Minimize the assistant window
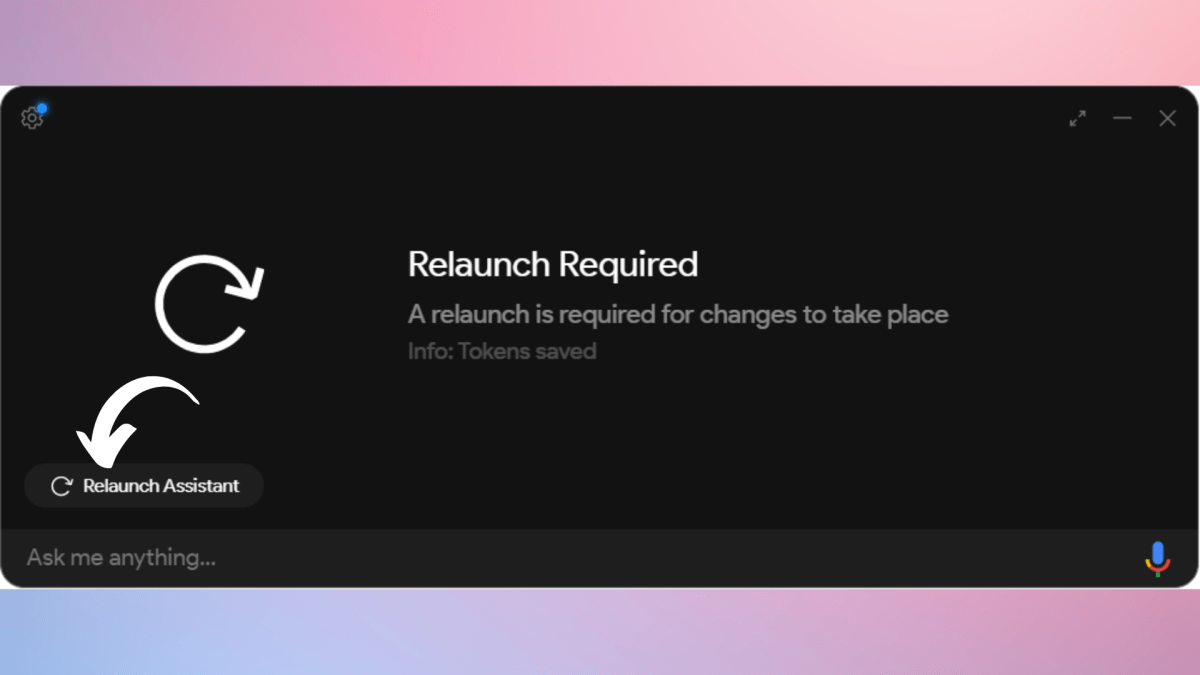This screenshot has height=675, width=1200. 1122,118
